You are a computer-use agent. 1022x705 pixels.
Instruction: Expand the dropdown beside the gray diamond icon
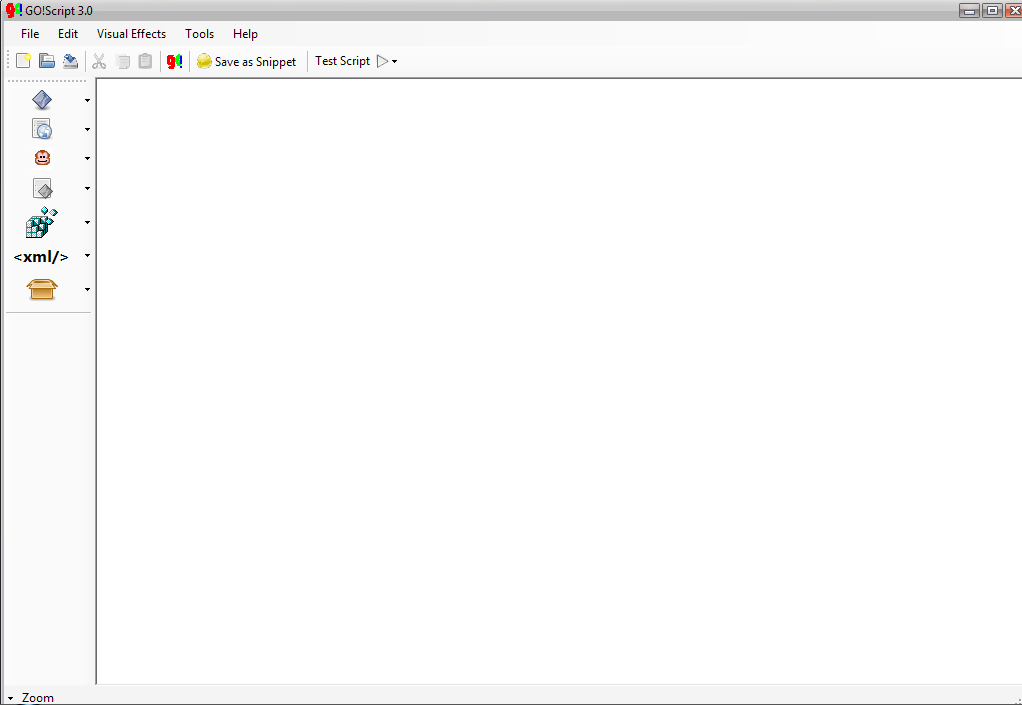click(x=87, y=188)
